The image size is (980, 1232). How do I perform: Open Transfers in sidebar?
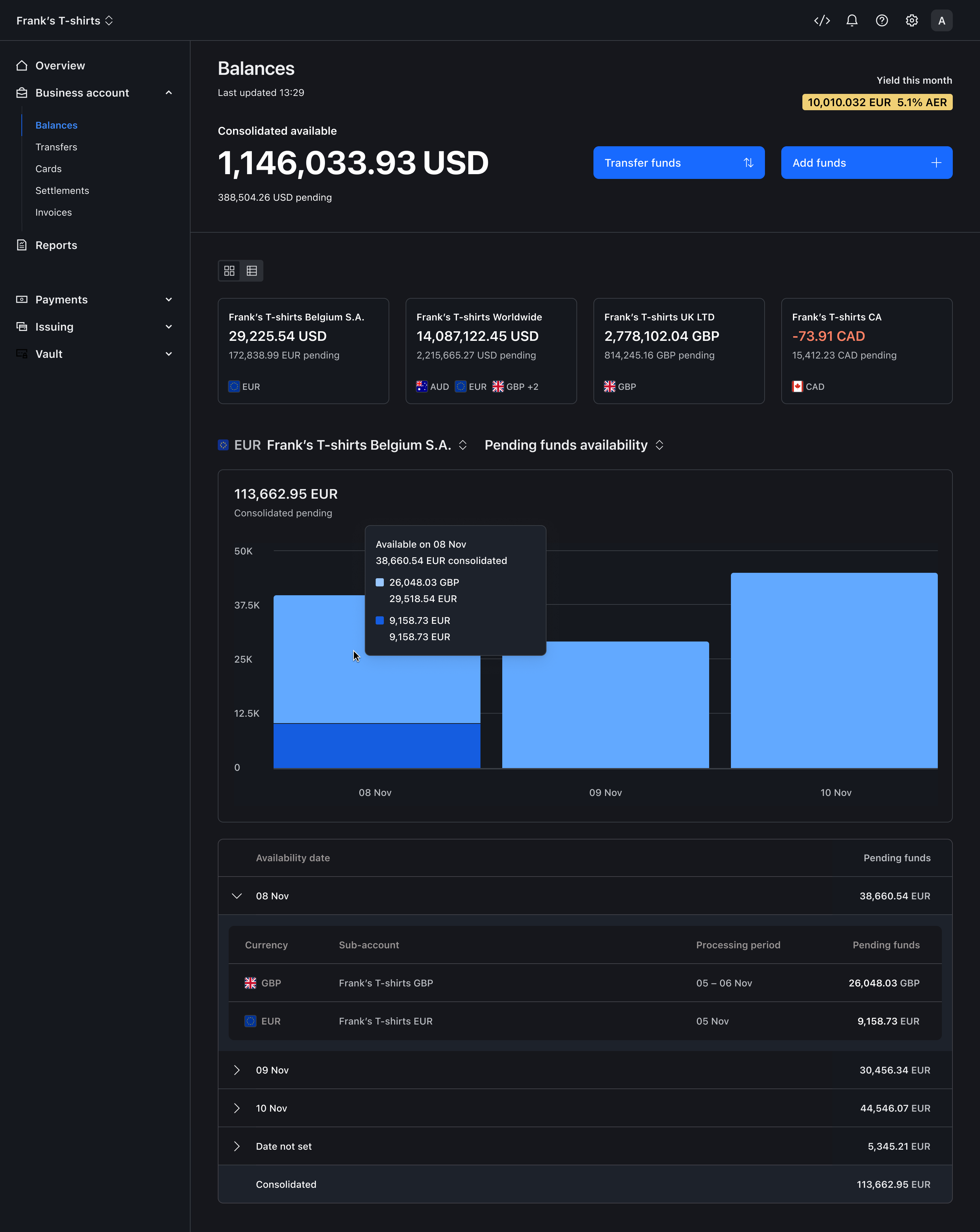56,147
